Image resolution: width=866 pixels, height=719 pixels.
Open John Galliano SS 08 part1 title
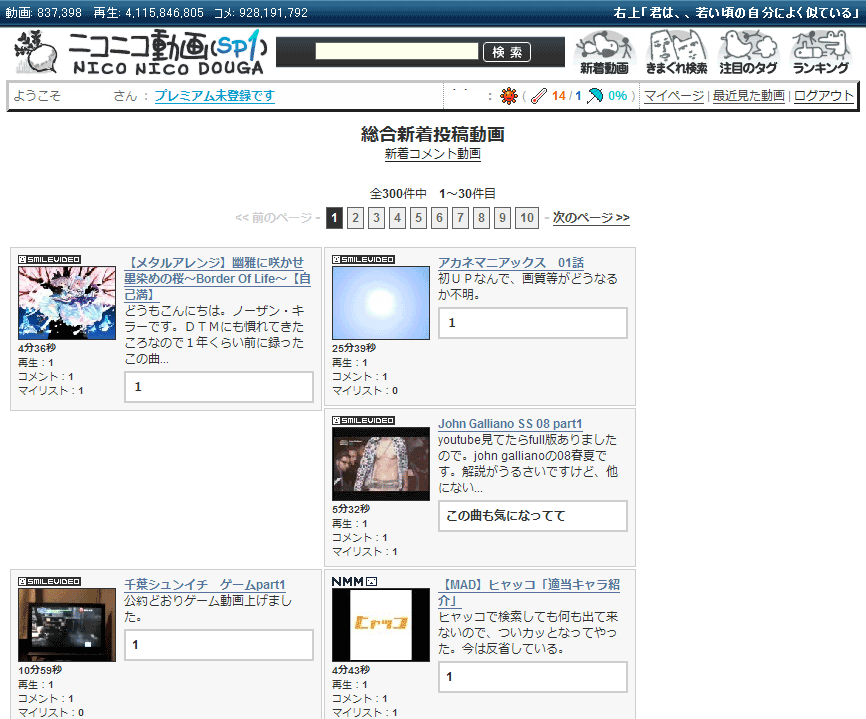point(510,424)
